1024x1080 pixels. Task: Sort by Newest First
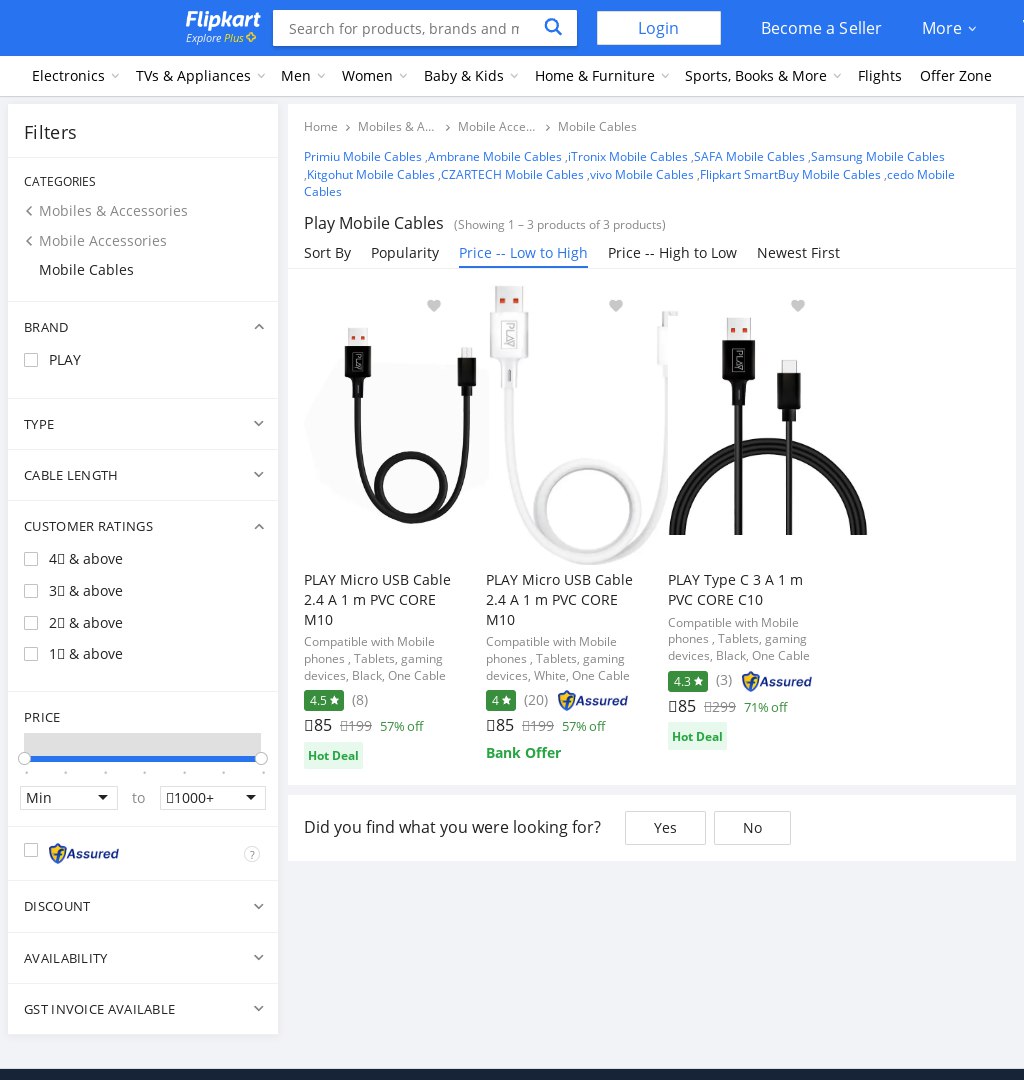pos(798,253)
